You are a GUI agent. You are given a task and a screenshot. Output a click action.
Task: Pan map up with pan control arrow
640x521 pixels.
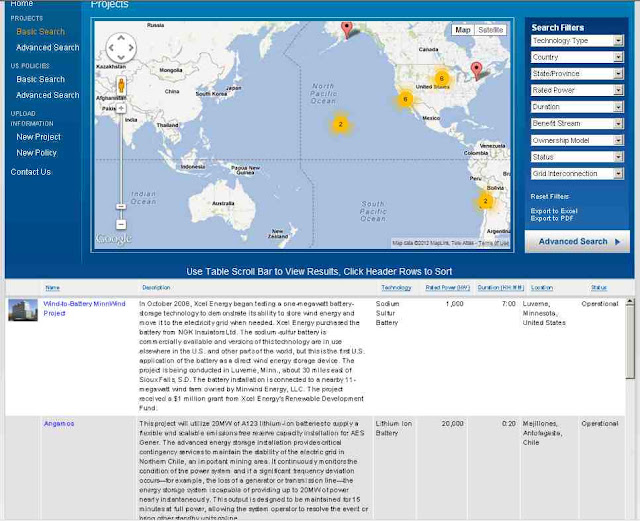coord(121,38)
